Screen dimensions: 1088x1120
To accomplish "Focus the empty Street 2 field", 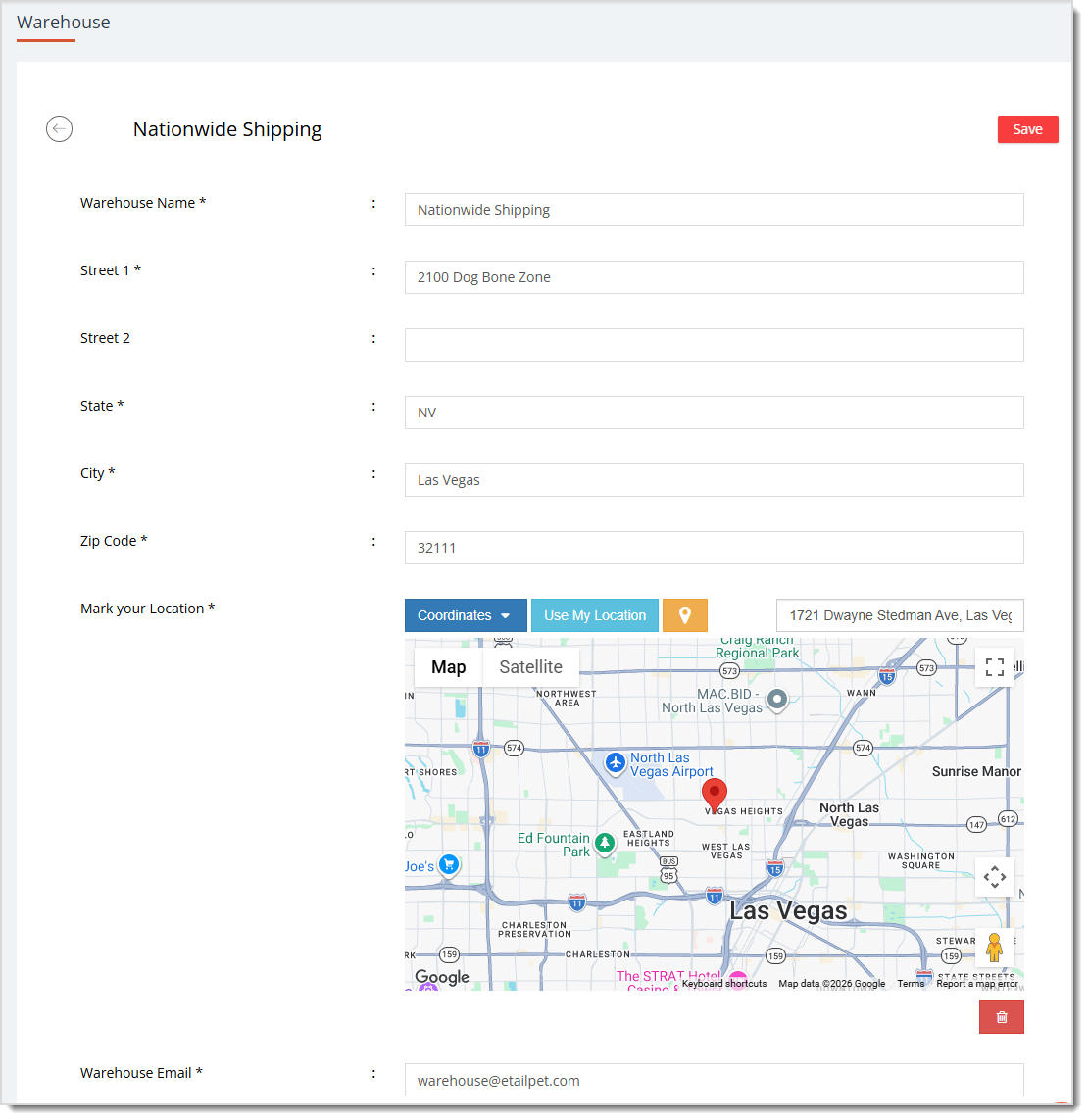I will point(714,345).
